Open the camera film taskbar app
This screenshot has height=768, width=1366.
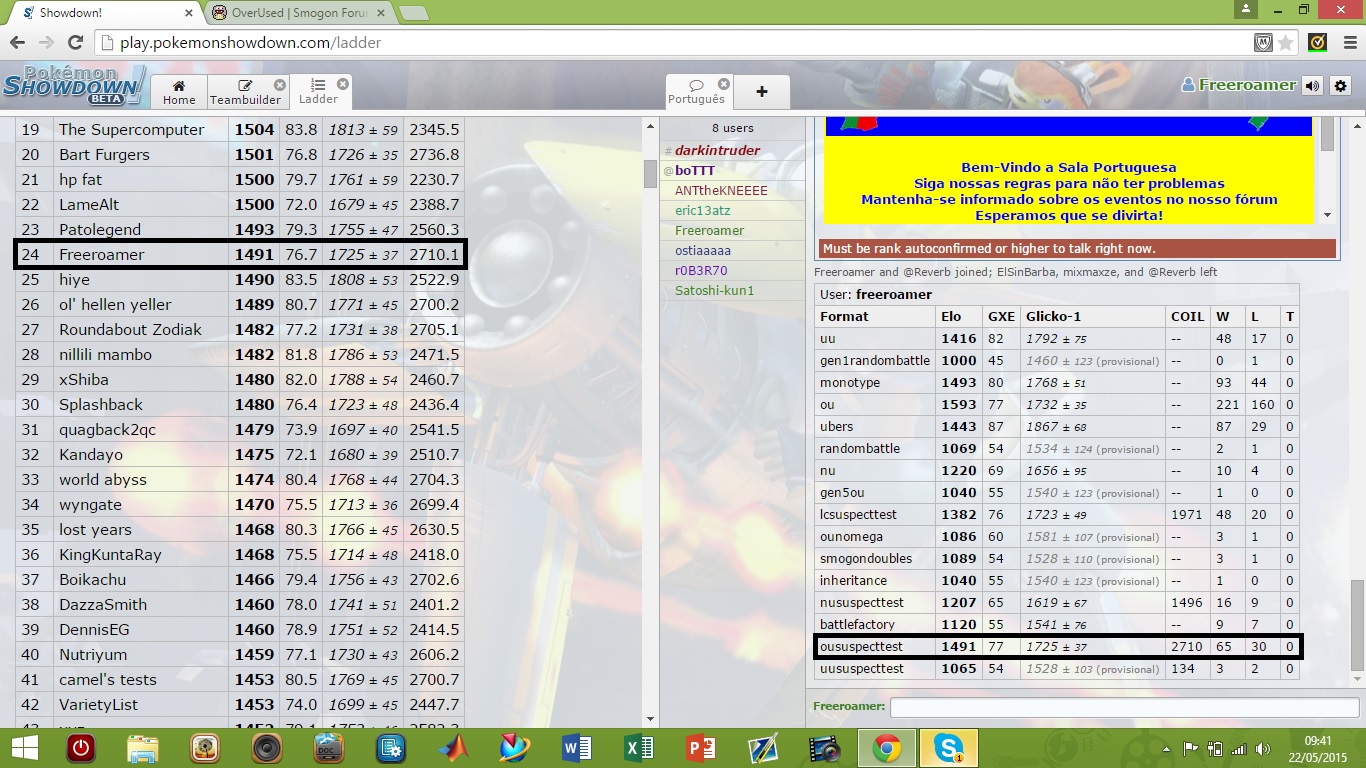(x=825, y=748)
